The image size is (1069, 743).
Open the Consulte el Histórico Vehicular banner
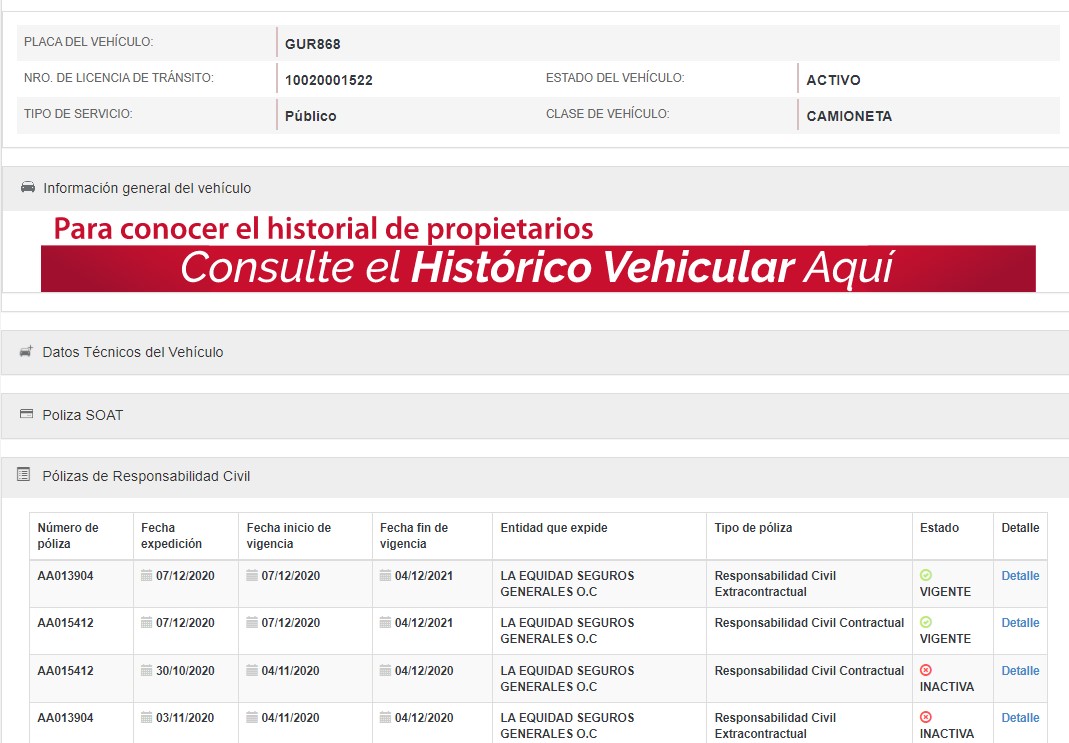coord(538,268)
